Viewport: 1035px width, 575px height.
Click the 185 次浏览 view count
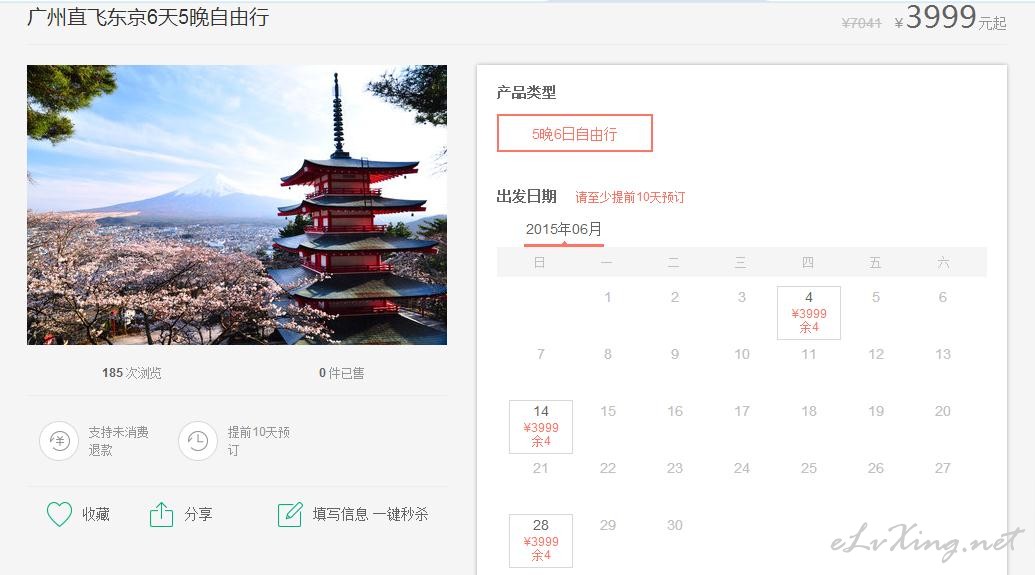tap(131, 373)
